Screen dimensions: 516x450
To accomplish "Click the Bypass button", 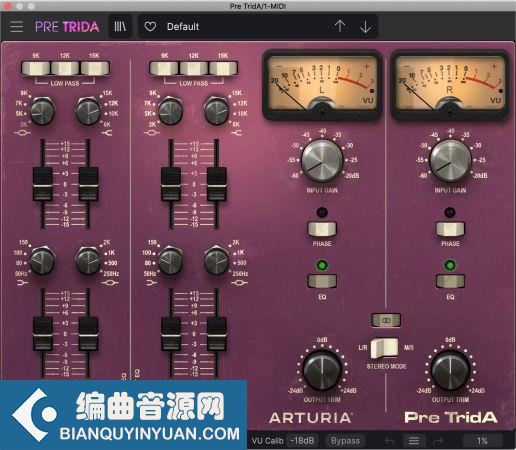I will (x=345, y=441).
